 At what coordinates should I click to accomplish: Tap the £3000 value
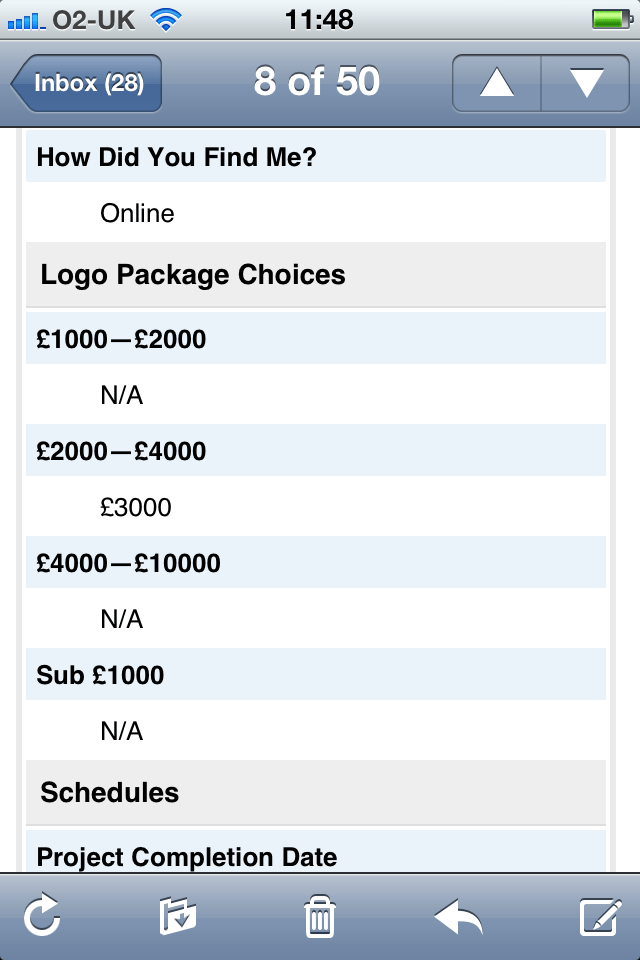[x=136, y=508]
